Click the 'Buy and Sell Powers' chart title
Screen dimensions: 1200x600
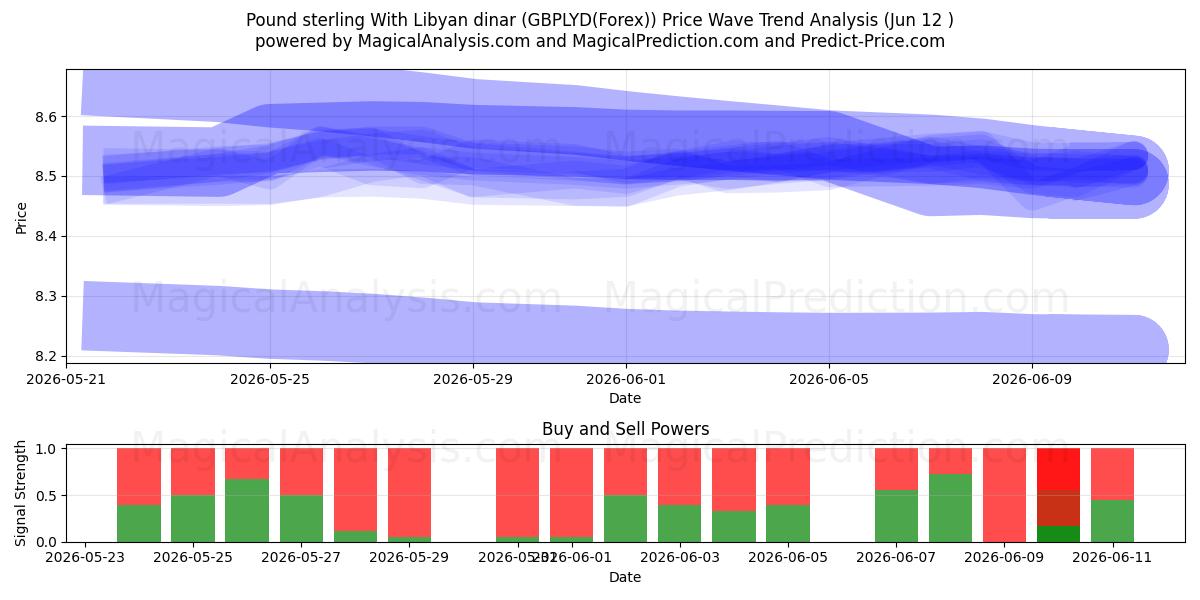pyautogui.click(x=625, y=429)
